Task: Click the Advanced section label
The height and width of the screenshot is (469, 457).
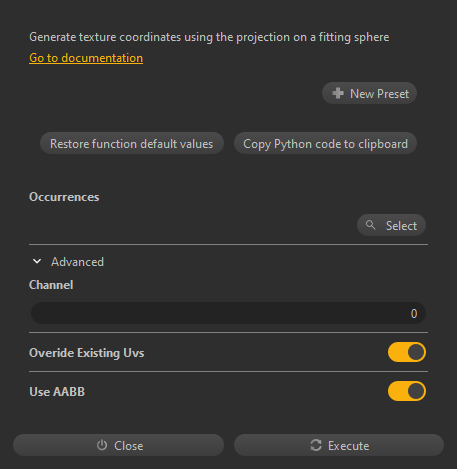Action: (x=77, y=262)
